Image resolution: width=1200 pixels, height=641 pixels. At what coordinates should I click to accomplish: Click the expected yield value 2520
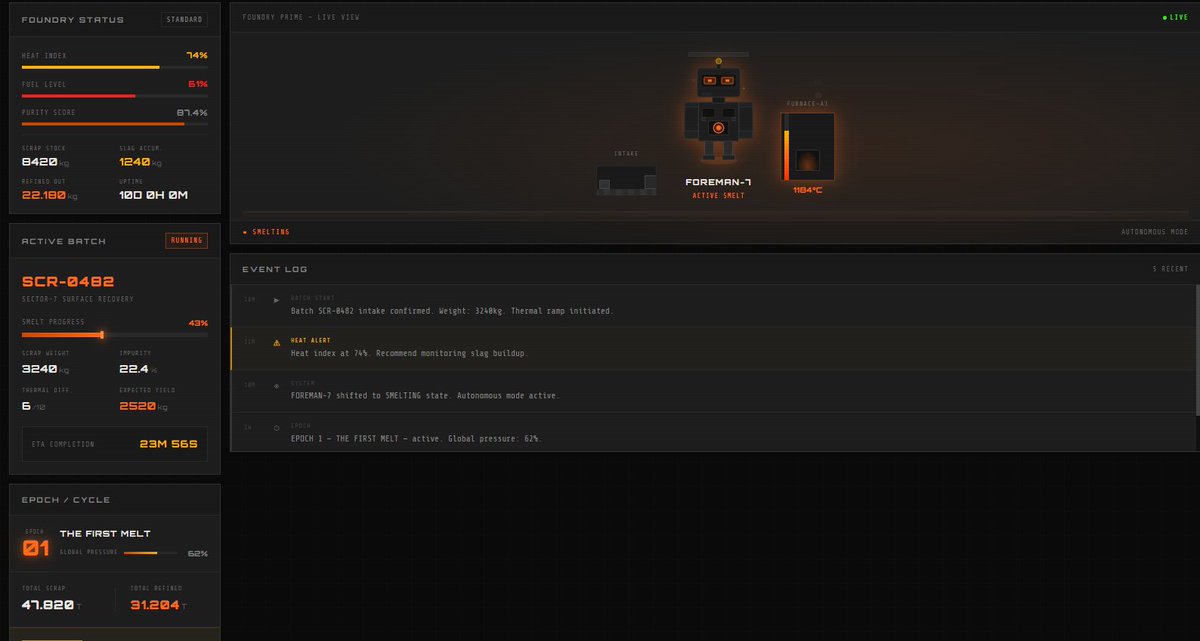pos(137,406)
